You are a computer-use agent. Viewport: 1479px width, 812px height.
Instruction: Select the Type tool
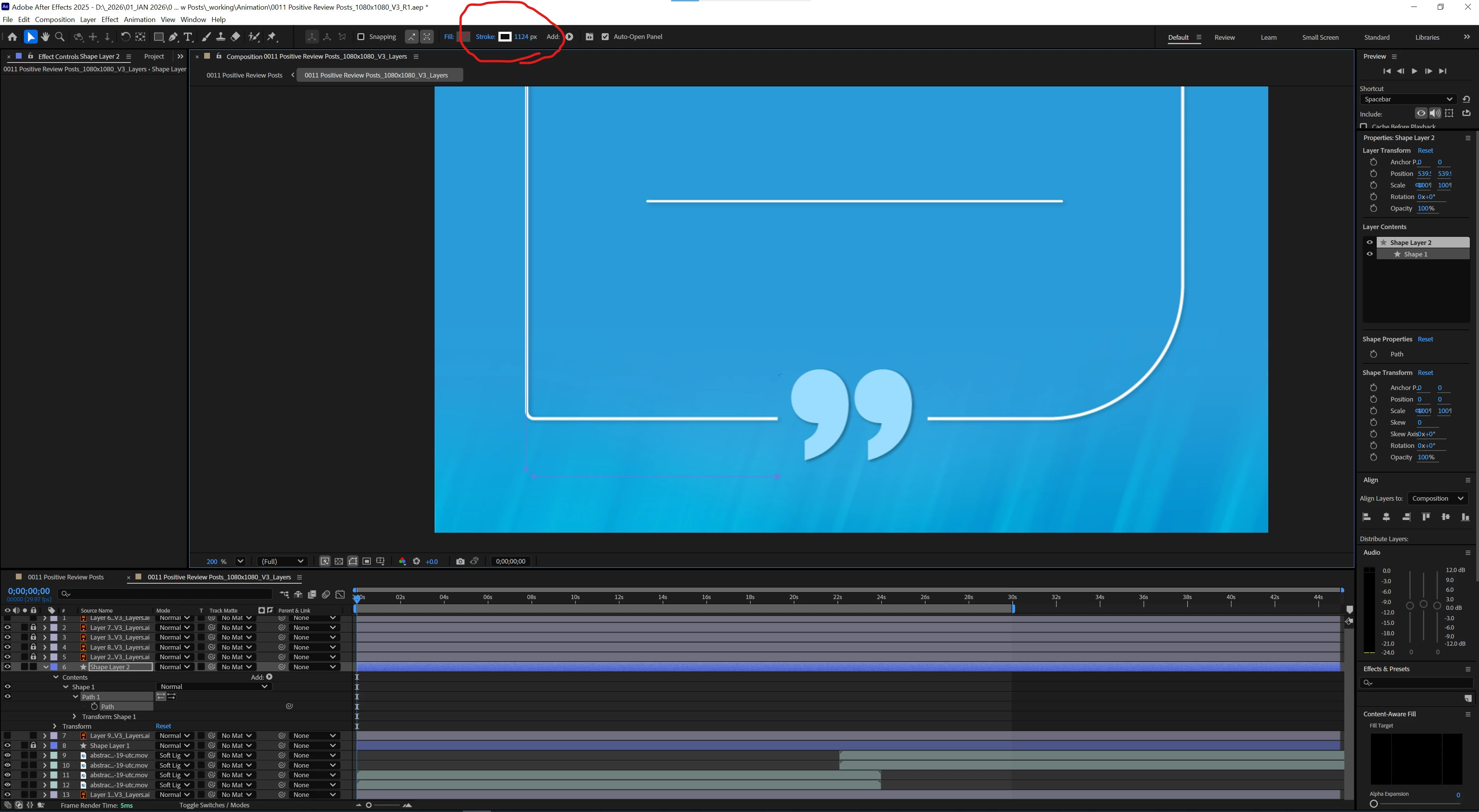point(188,37)
